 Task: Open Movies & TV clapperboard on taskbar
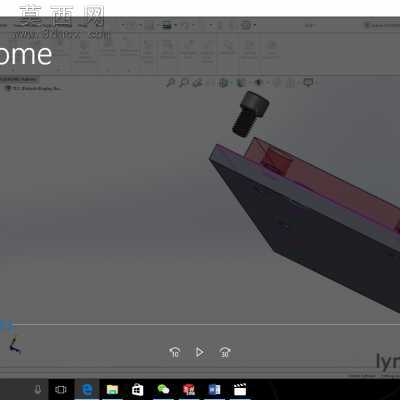[240, 389]
